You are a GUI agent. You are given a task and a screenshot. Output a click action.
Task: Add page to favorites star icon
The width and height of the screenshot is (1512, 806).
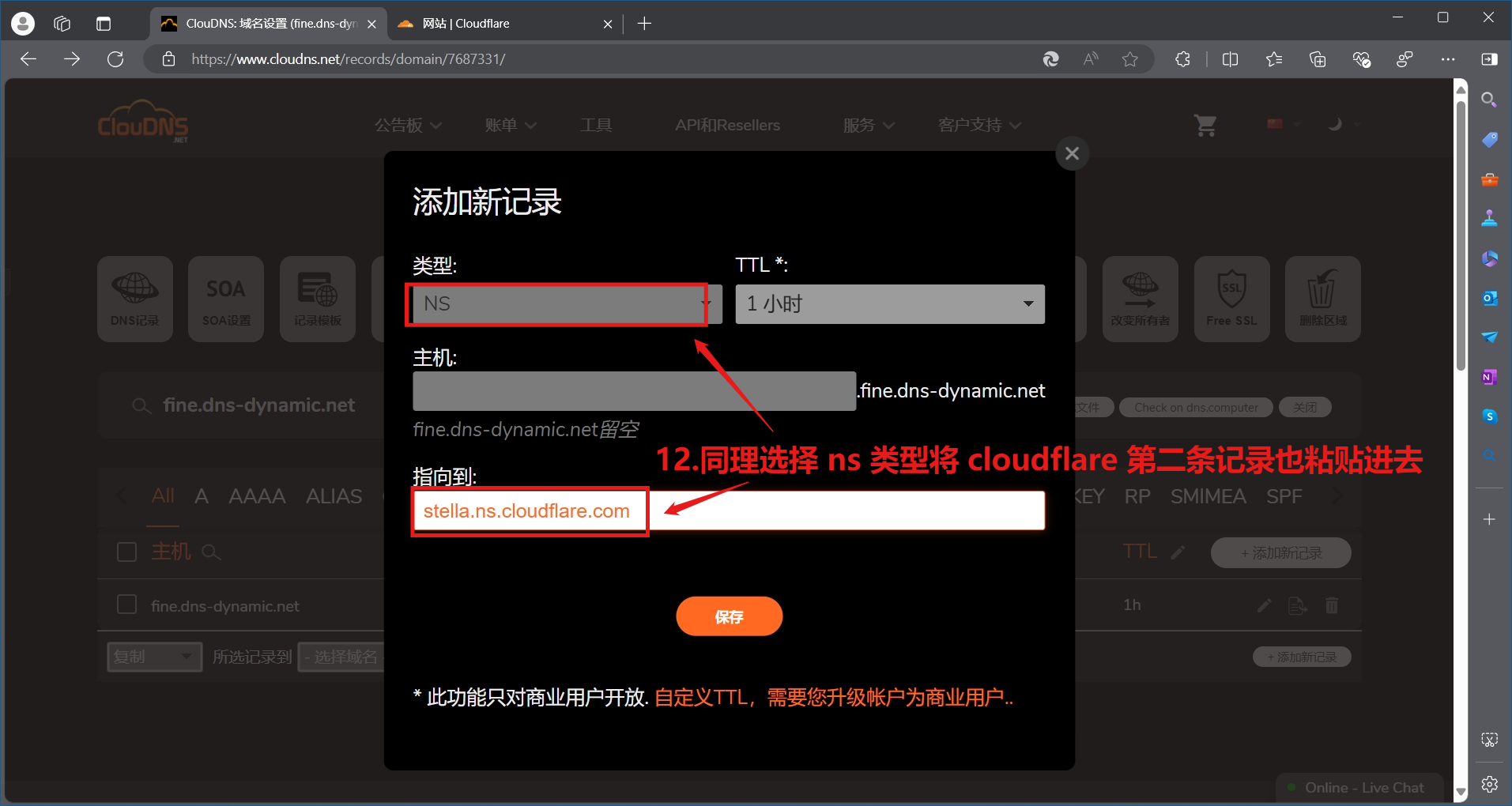pos(1130,59)
